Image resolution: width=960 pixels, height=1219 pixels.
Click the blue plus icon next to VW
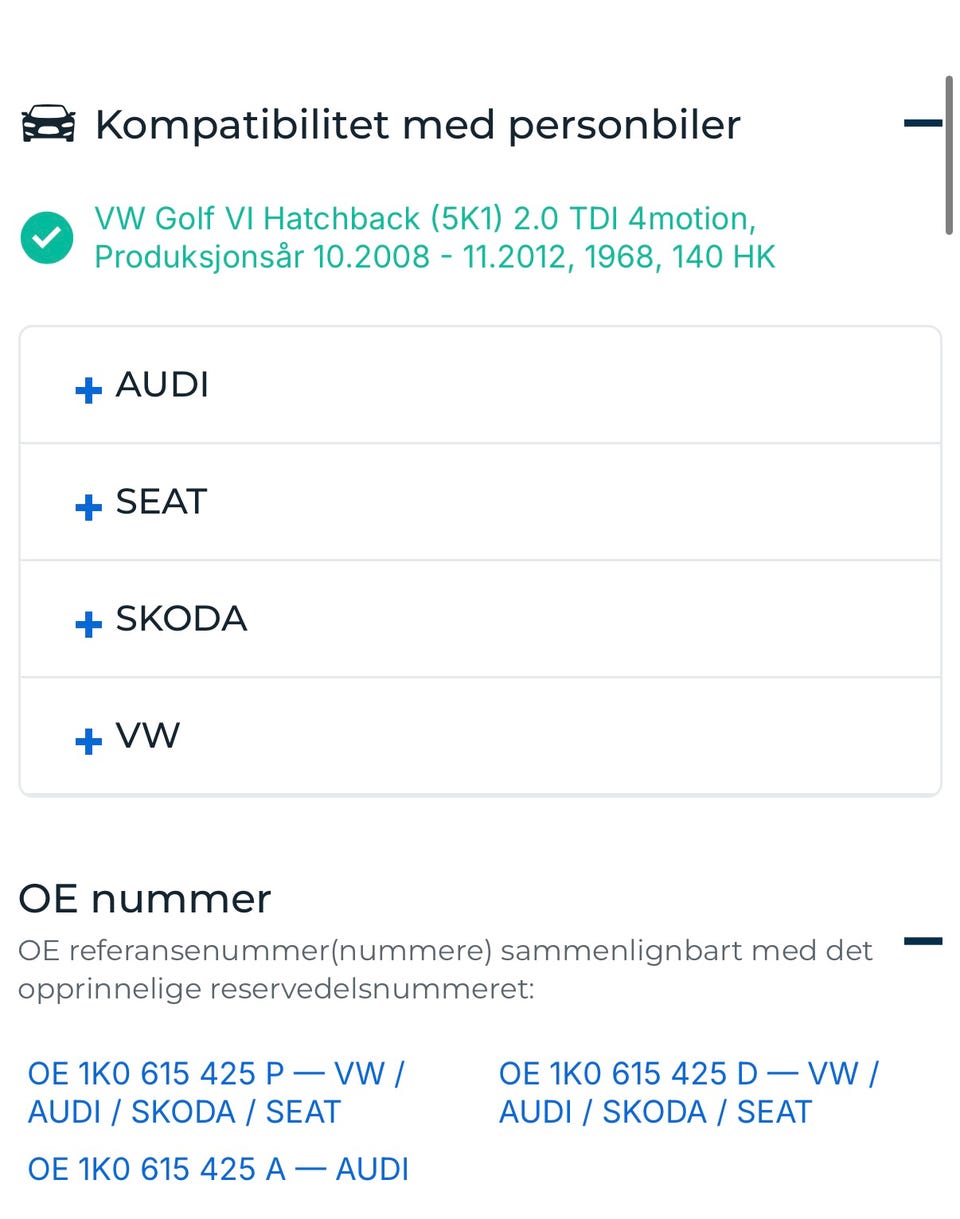(x=89, y=741)
